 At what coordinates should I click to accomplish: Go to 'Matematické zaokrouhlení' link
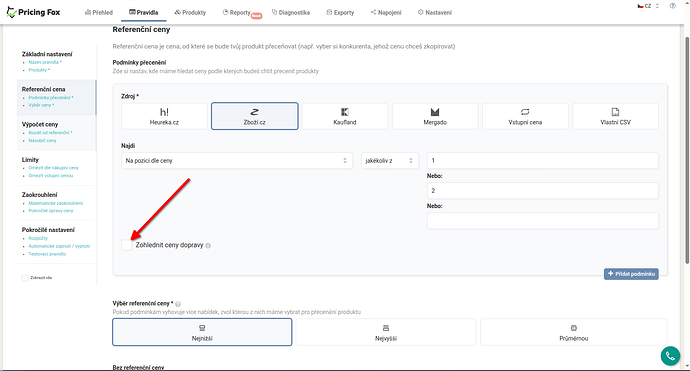[x=55, y=203]
